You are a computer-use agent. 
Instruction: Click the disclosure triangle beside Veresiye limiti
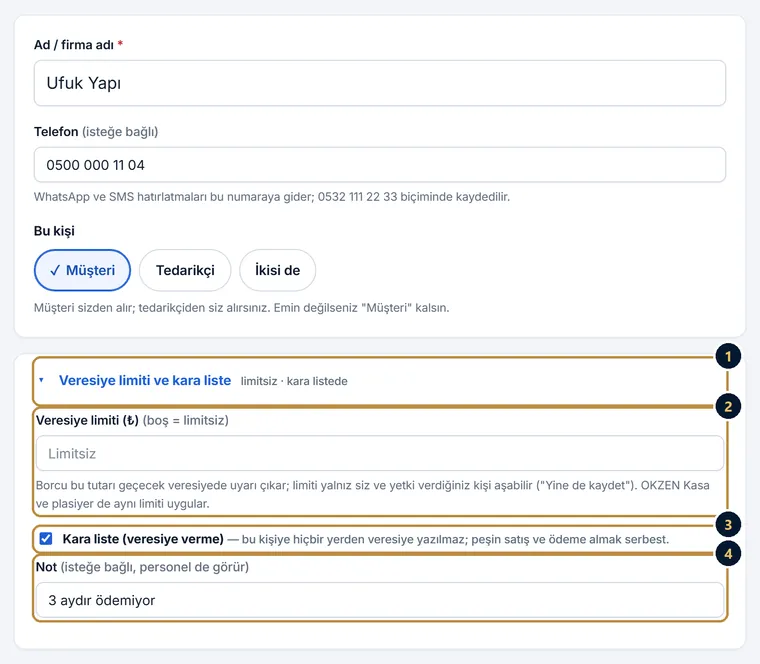[41, 380]
